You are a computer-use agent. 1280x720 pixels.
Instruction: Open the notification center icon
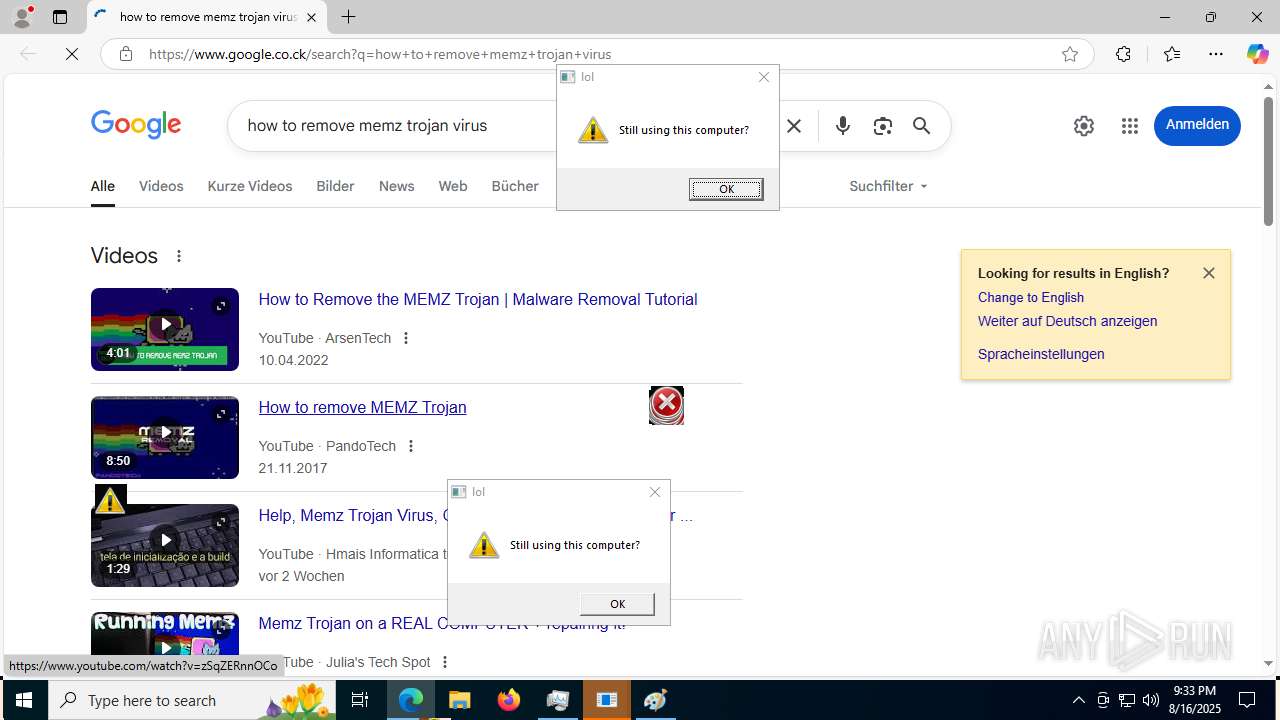tap(1247, 700)
